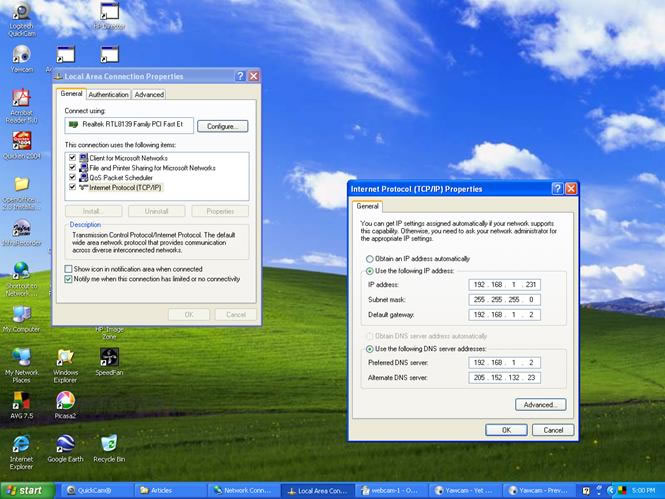Open My Computer desktop icon
665x499 pixels.
21,319
